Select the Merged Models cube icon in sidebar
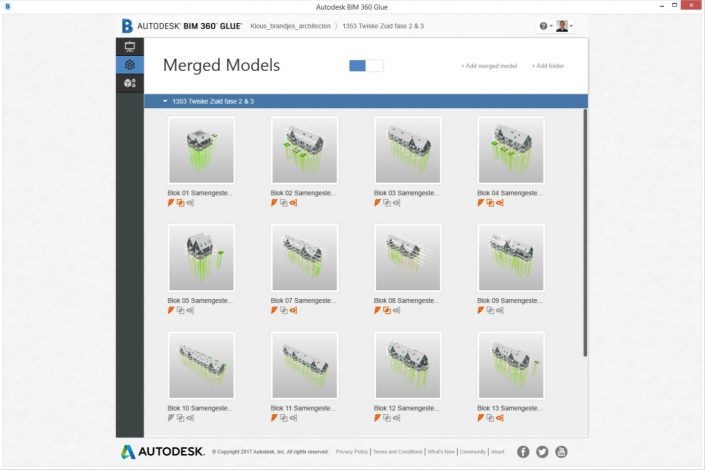 pyautogui.click(x=130, y=65)
